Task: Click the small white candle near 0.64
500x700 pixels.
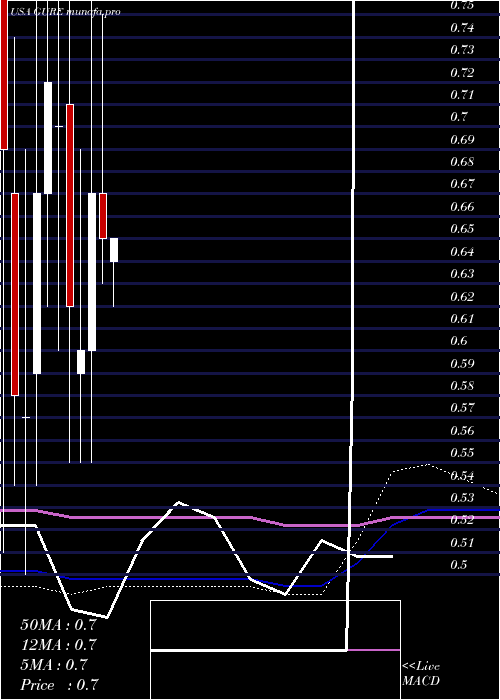Action: (x=114, y=250)
